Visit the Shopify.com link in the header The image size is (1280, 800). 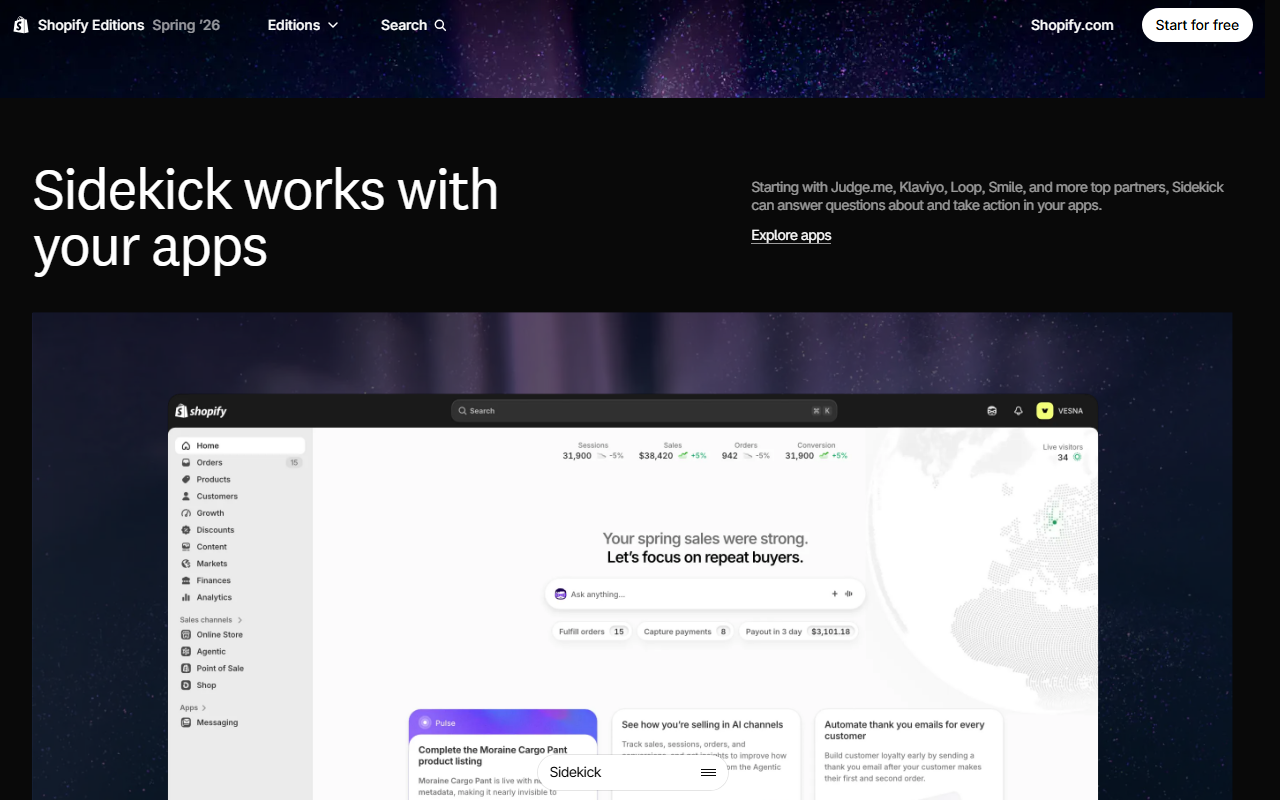(x=1072, y=25)
